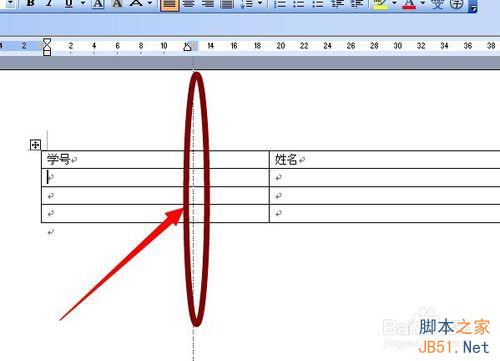Decrease the paragraph indent

point(337,3)
